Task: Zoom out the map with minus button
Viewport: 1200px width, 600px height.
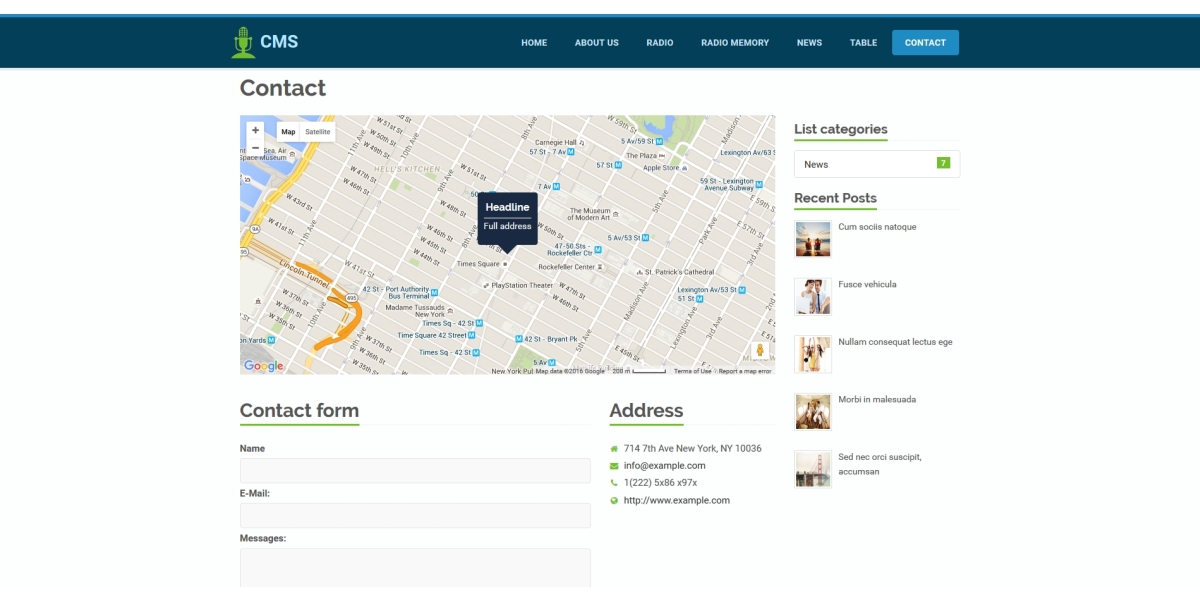Action: tap(255, 148)
